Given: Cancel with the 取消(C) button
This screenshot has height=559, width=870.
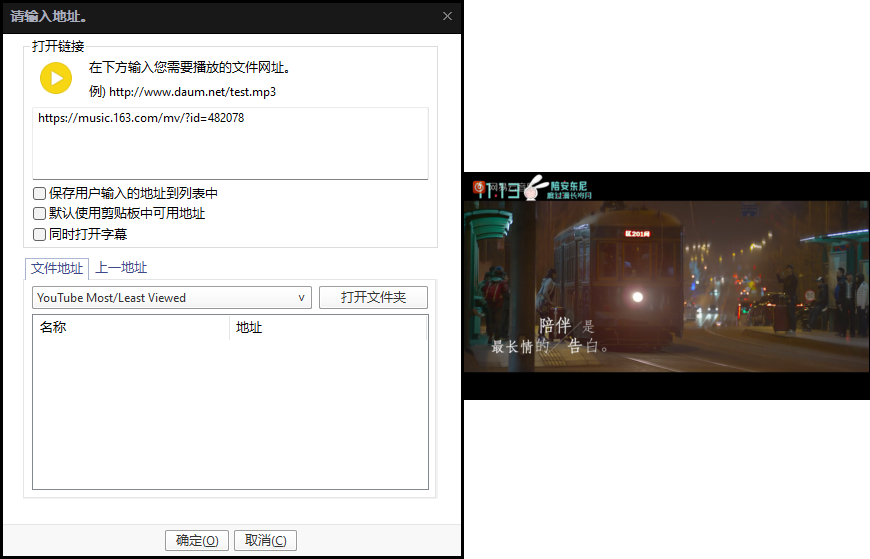Looking at the screenshot, I should 265,540.
